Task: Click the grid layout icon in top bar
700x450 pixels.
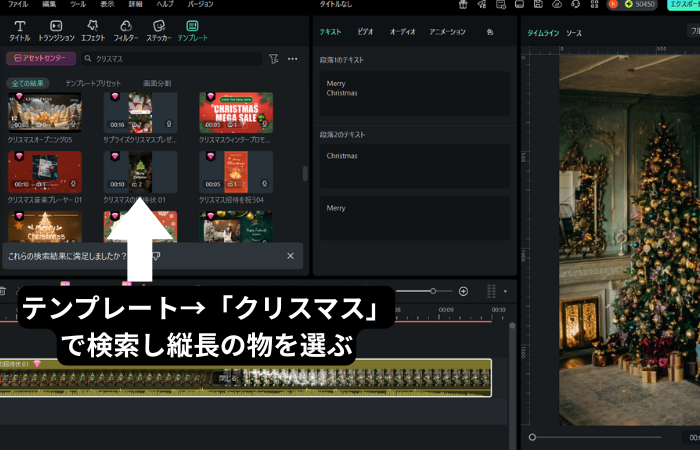Action: pyautogui.click(x=594, y=4)
